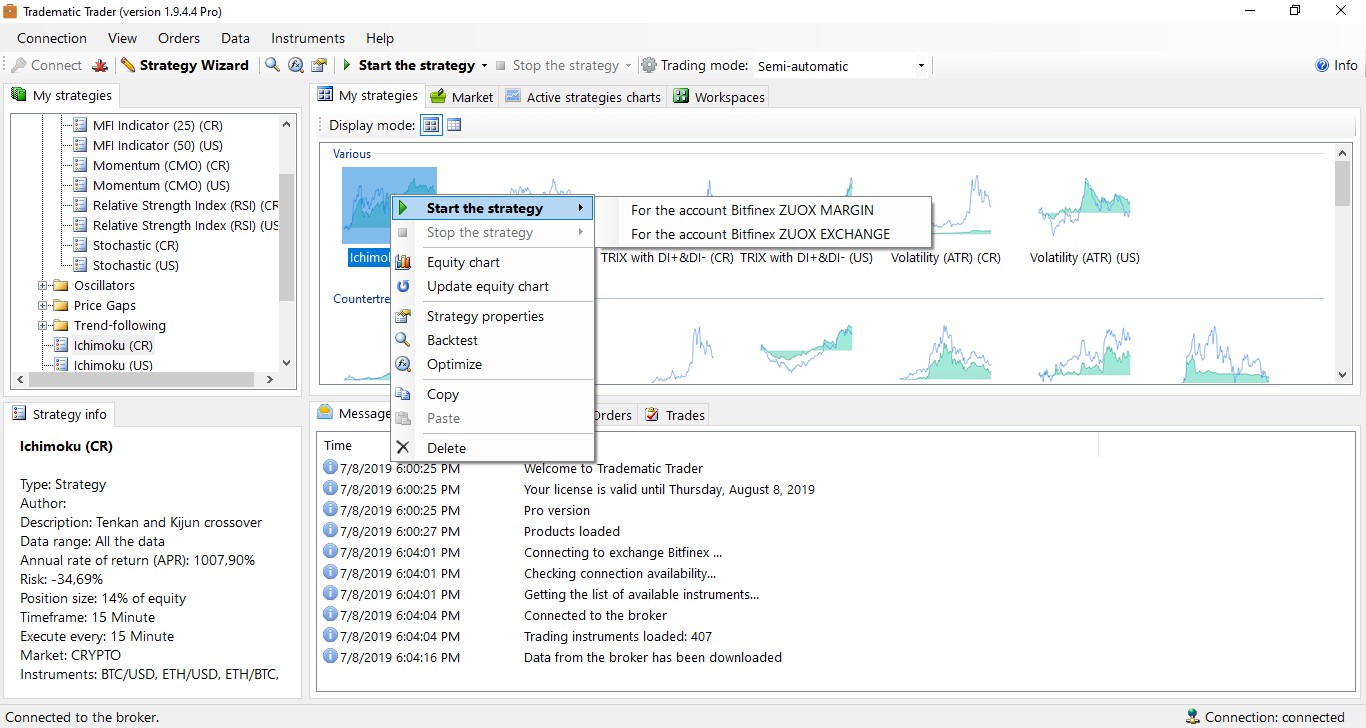Screen dimensions: 1366x728
Task: Click the Optimize icon in the toolbar
Action: pyautogui.click(x=295, y=66)
